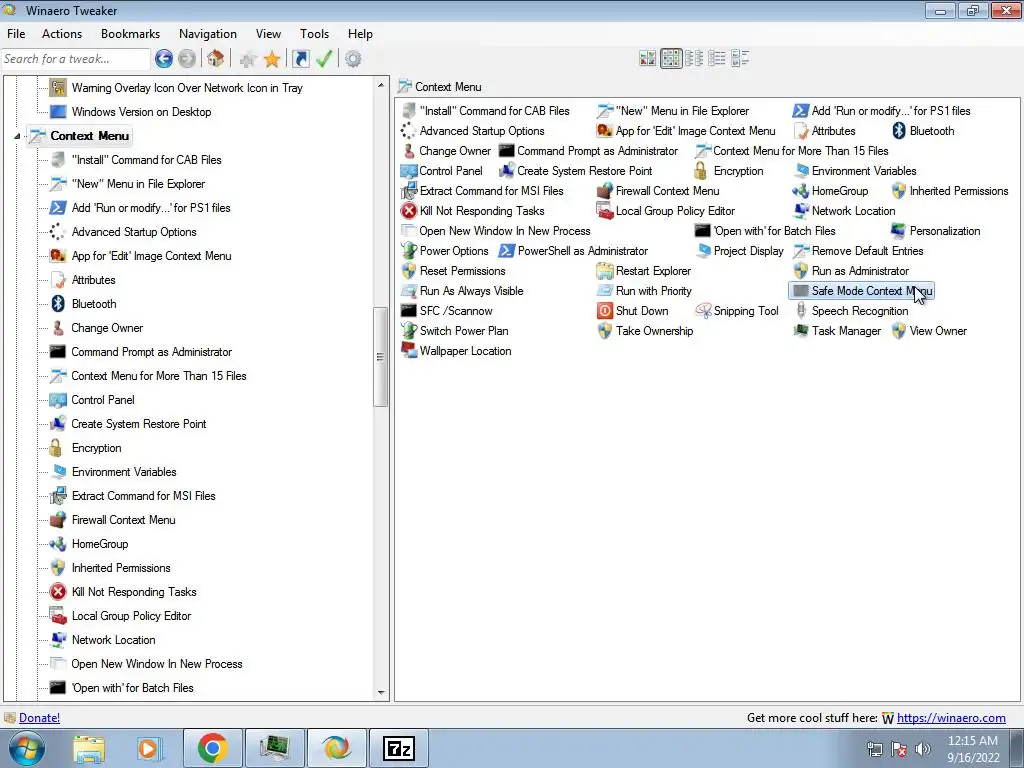Open the Windows Start button
The width and height of the screenshot is (1024, 768).
pos(26,748)
